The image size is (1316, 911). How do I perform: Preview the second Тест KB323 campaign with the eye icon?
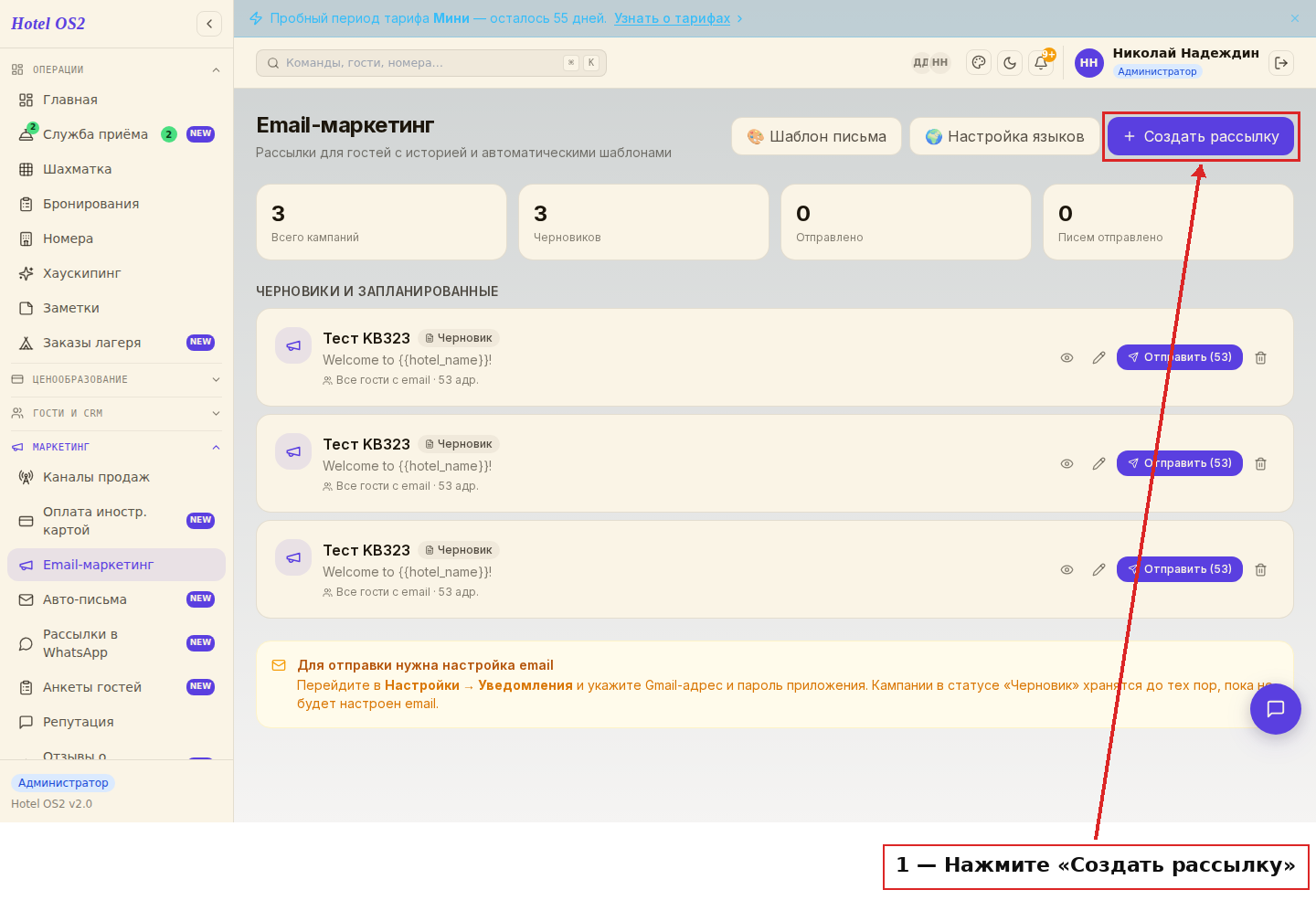(1067, 463)
